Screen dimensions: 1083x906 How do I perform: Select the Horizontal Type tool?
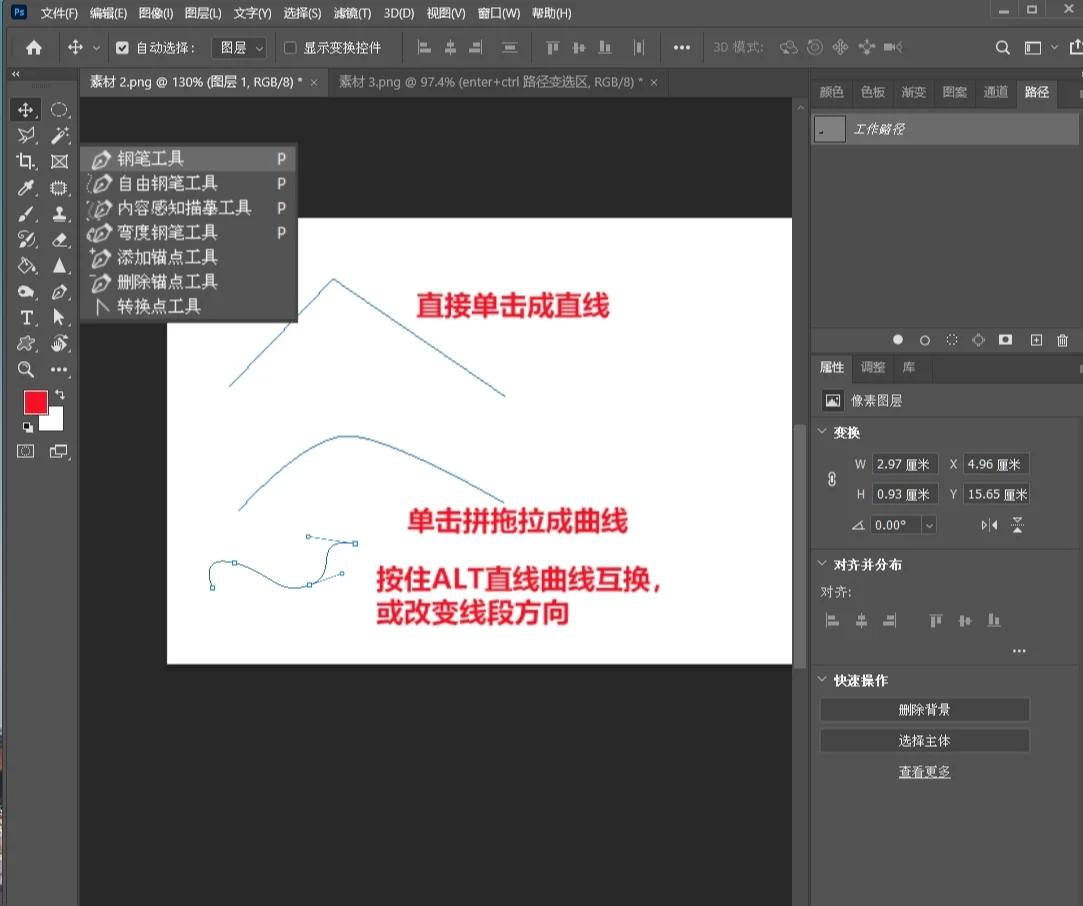pos(25,318)
